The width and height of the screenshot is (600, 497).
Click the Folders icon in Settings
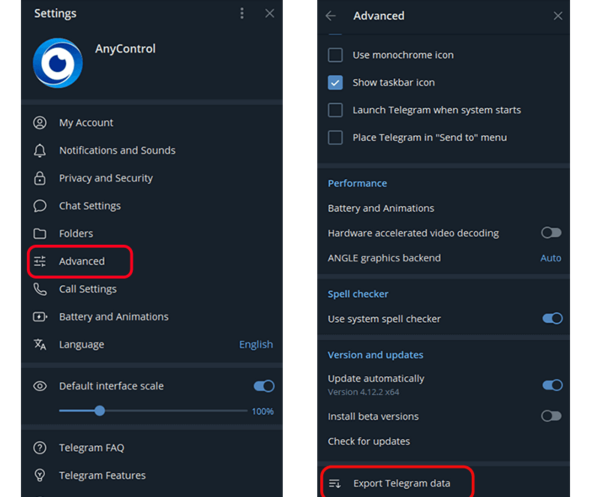40,233
